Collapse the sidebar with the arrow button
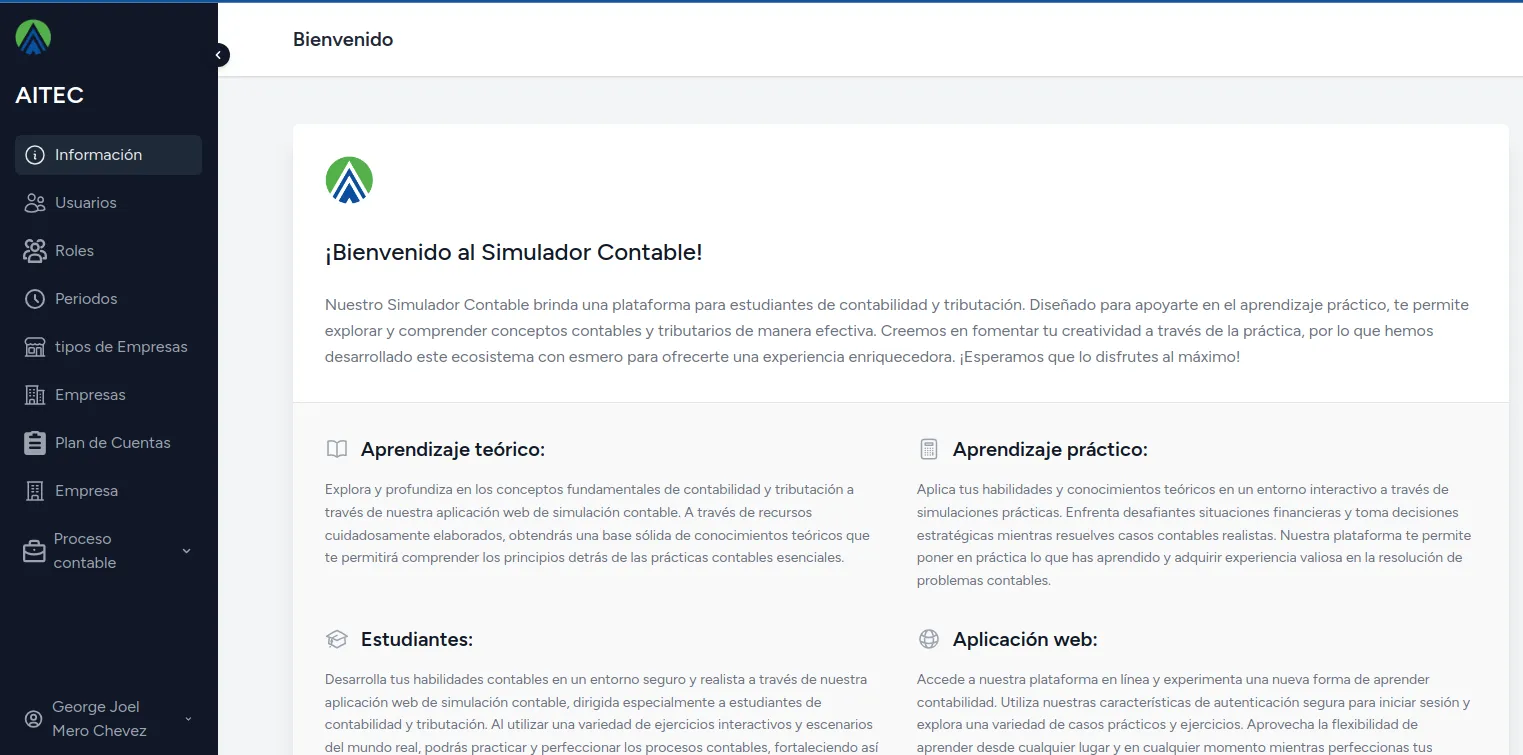The width and height of the screenshot is (1523, 755). pyautogui.click(x=219, y=55)
